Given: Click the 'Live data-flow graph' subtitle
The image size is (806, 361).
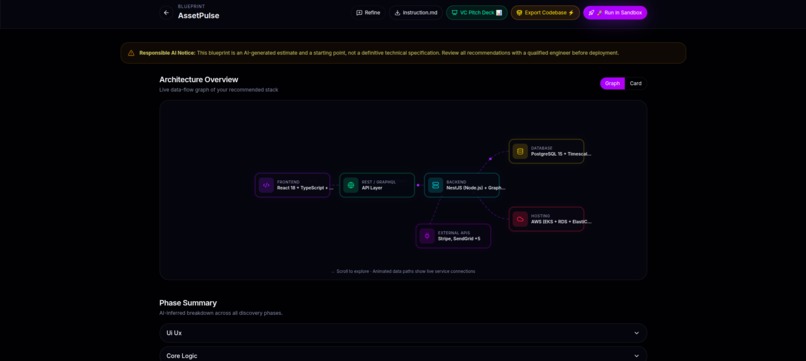Looking at the screenshot, I should pyautogui.click(x=218, y=90).
